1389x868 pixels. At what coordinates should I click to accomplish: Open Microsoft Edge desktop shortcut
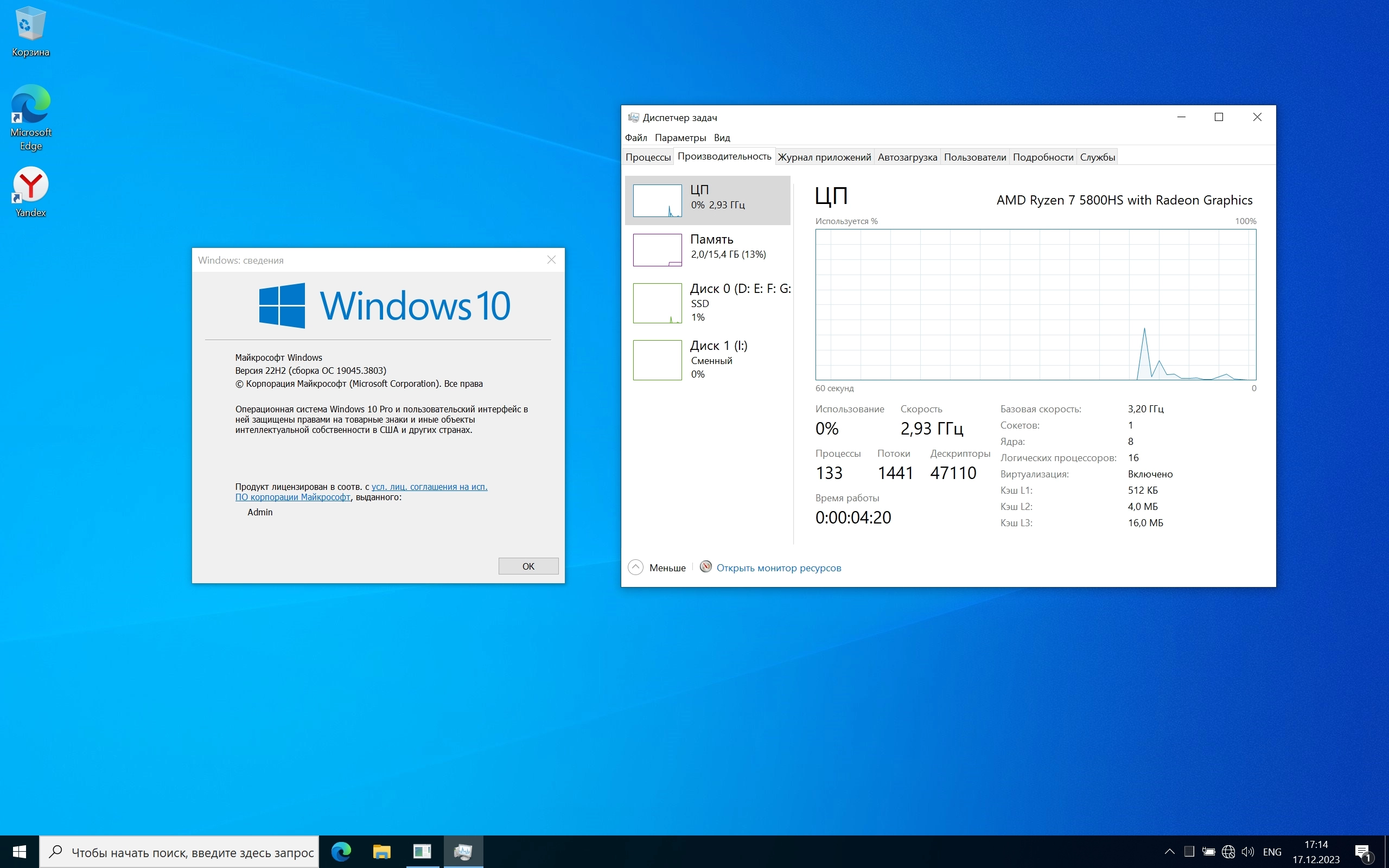30,117
